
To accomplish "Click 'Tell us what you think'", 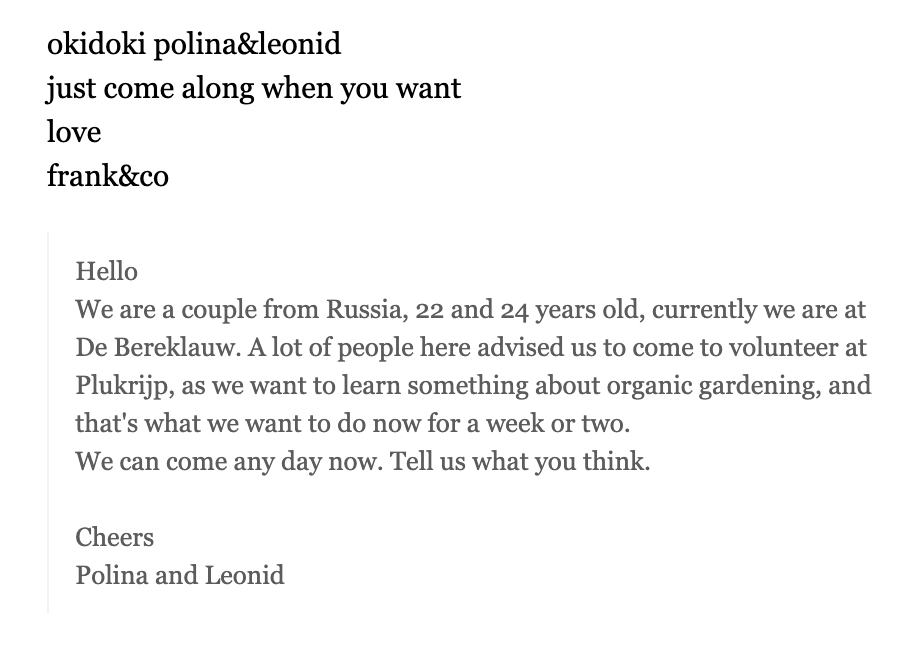I will coord(517,463).
